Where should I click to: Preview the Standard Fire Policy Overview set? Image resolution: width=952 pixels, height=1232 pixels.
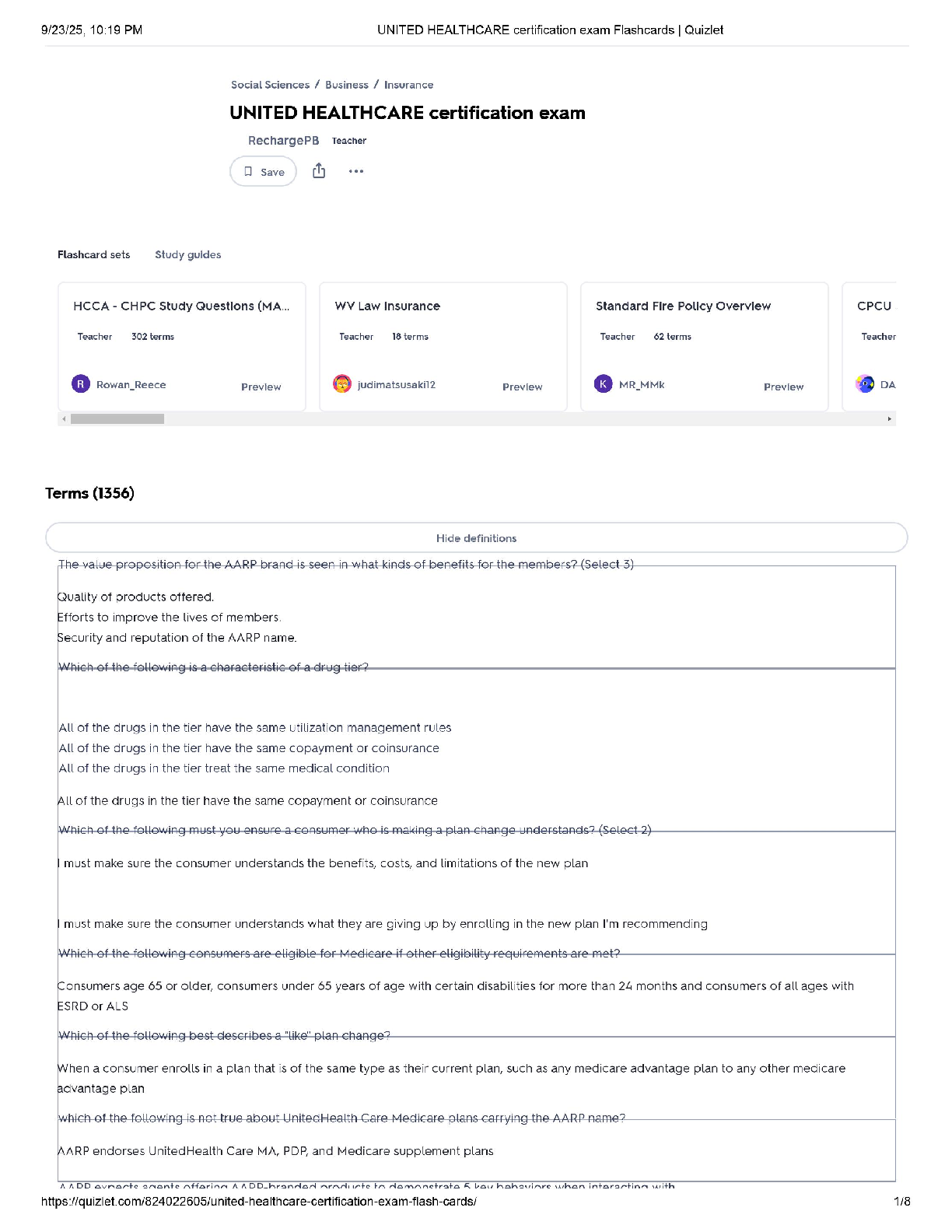783,387
